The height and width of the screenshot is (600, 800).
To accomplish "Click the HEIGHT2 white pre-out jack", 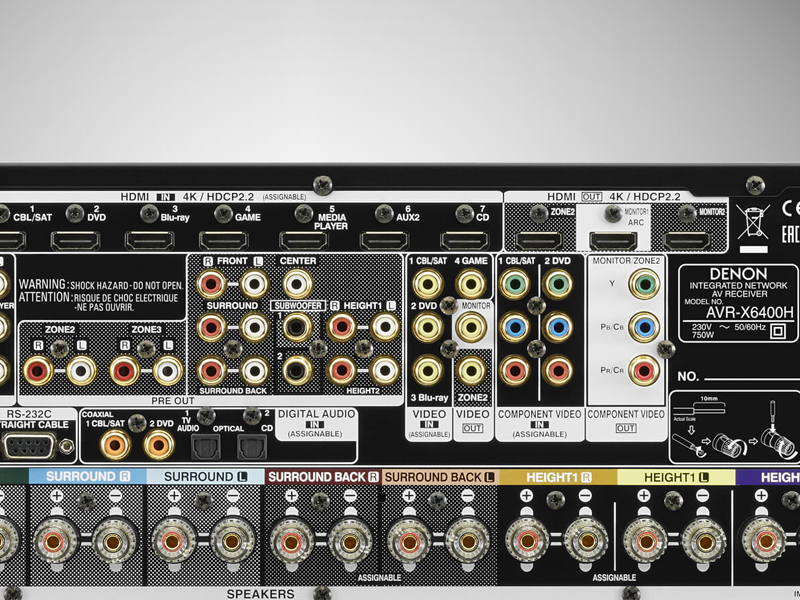I will (x=385, y=370).
